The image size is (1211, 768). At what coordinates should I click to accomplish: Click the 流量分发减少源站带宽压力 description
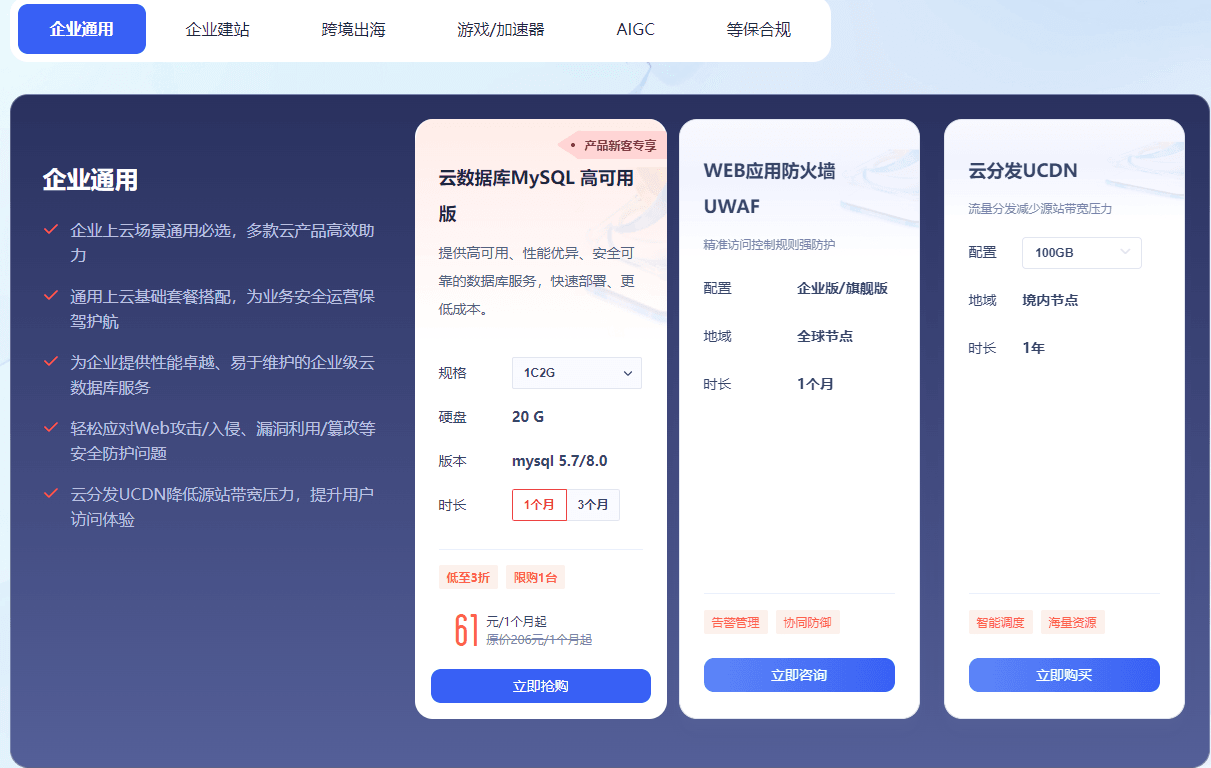pos(1040,209)
